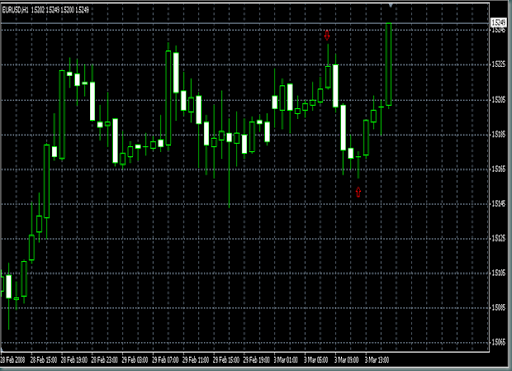
Task: Click the 3 Mar 01:00 time label
Action: [286, 360]
